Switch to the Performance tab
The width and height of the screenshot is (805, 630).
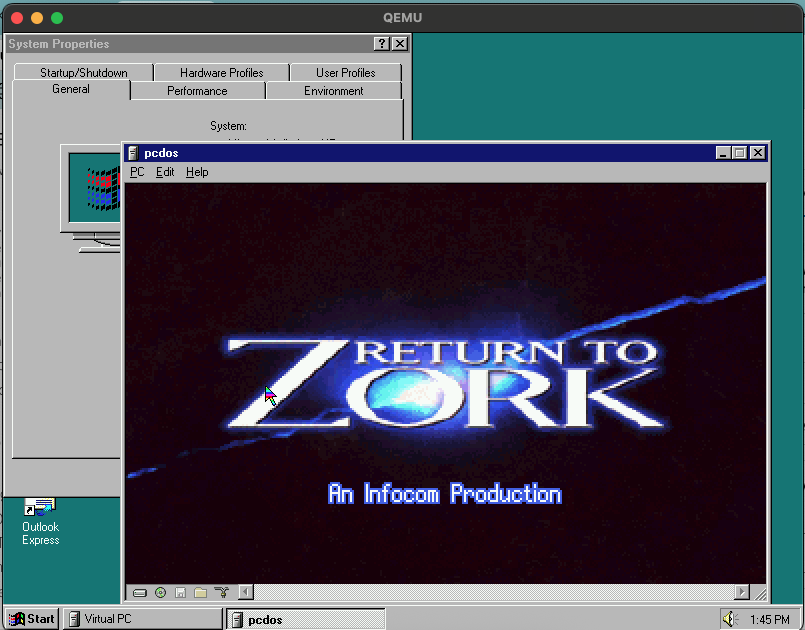coord(197,91)
